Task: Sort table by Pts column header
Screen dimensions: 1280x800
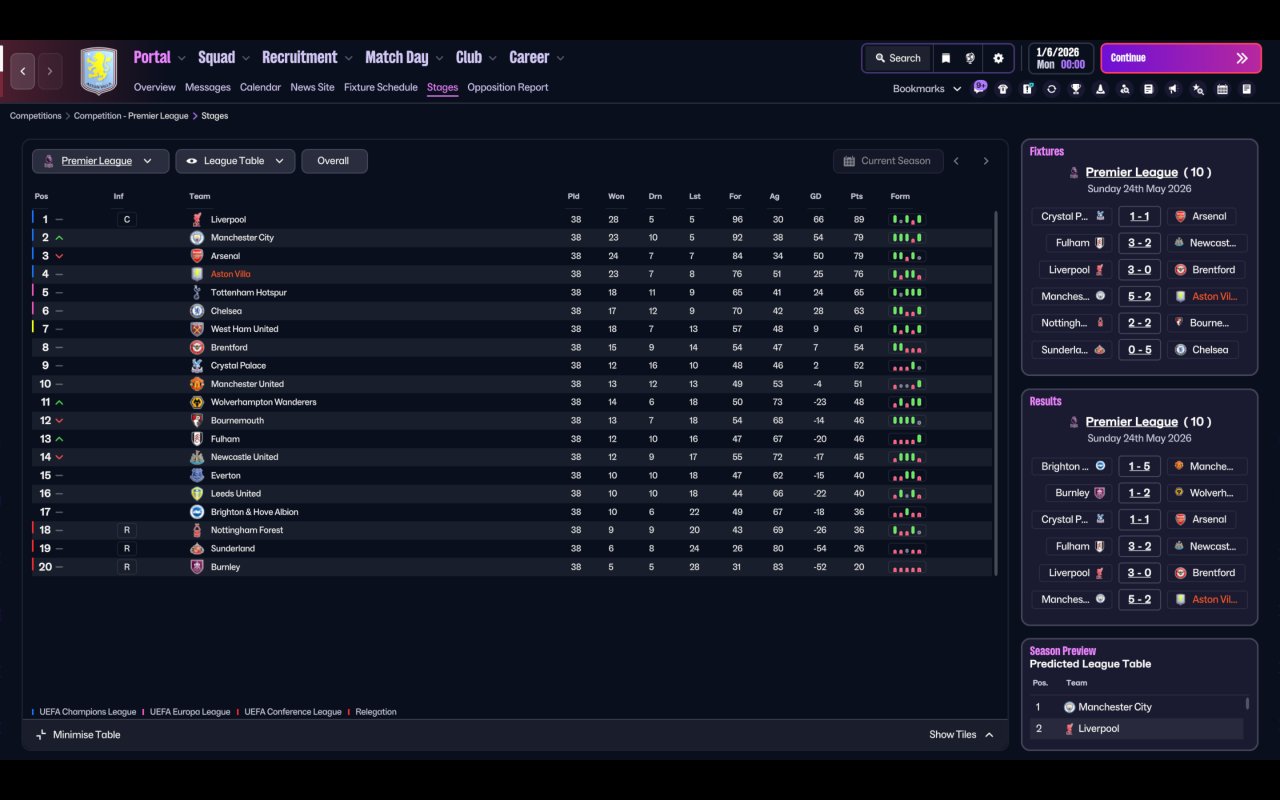Action: tap(856, 196)
